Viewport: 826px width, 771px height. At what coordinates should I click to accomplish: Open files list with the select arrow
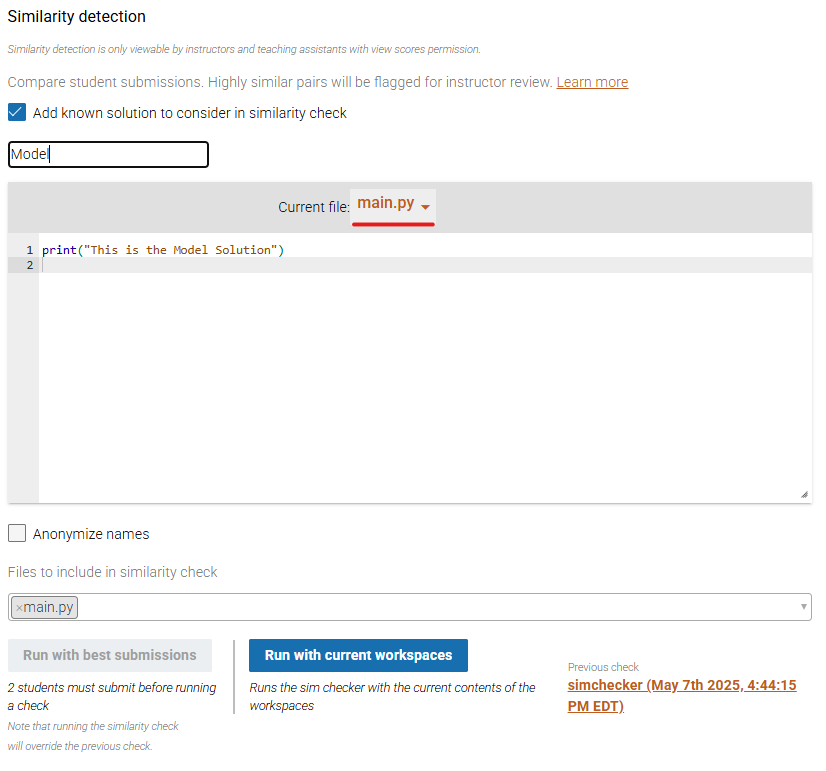[x=803, y=606]
